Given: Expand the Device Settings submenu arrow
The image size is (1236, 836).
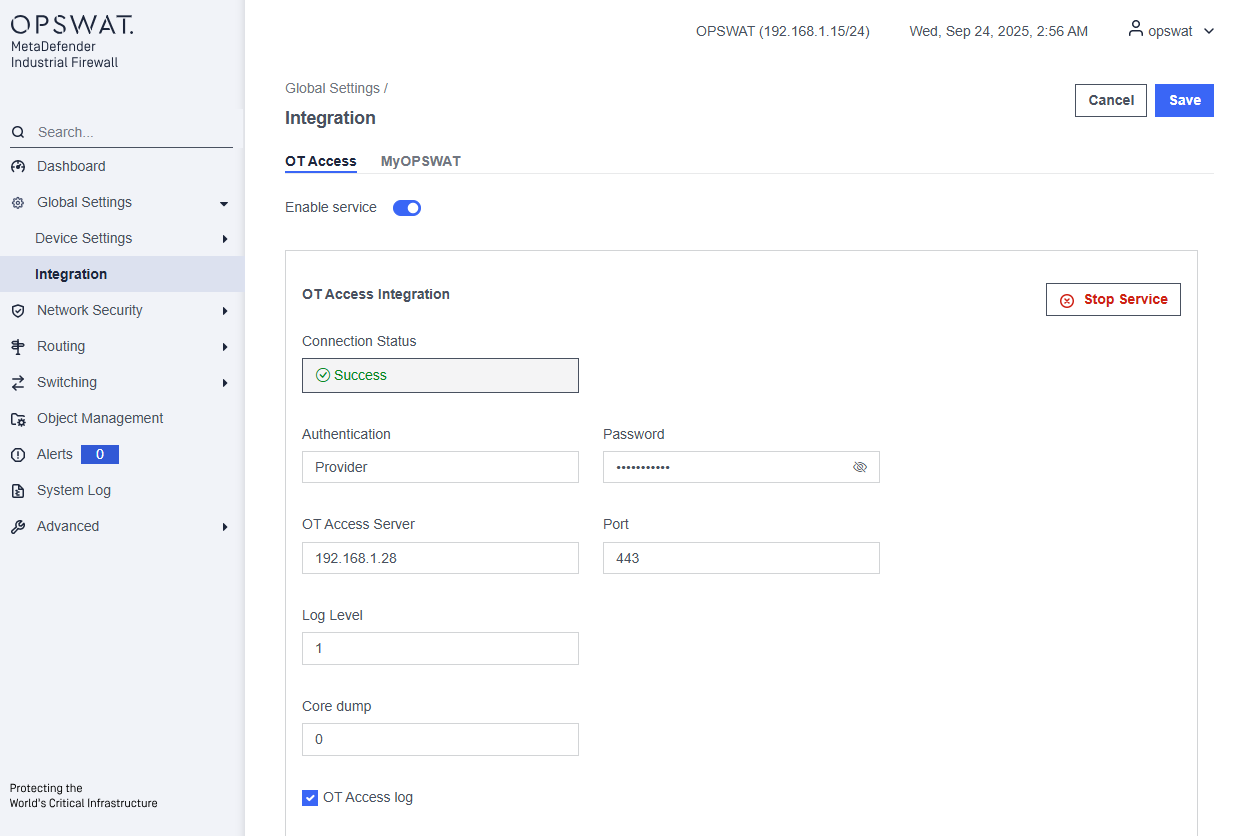Looking at the screenshot, I should (x=225, y=239).
